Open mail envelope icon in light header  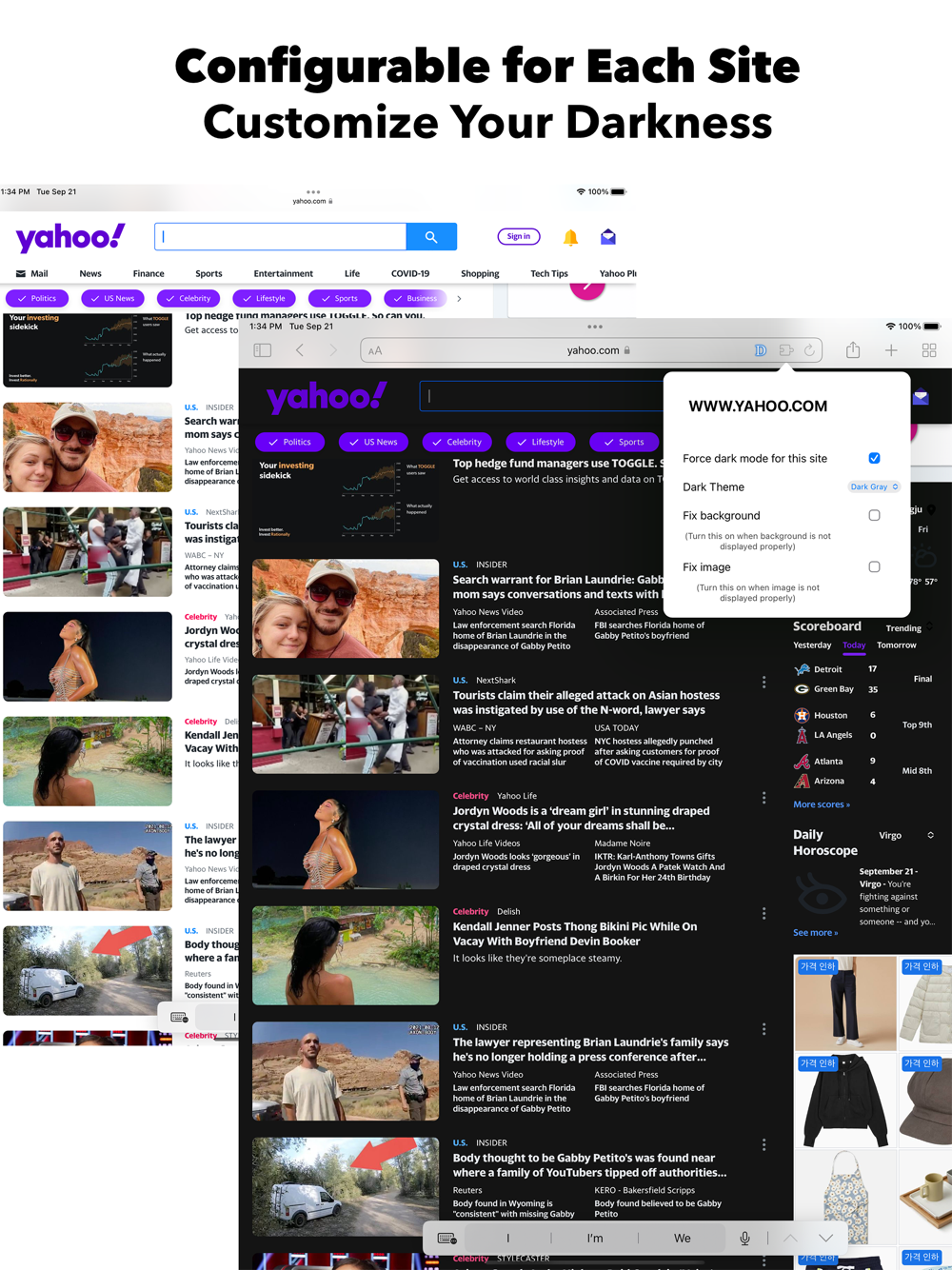[608, 237]
